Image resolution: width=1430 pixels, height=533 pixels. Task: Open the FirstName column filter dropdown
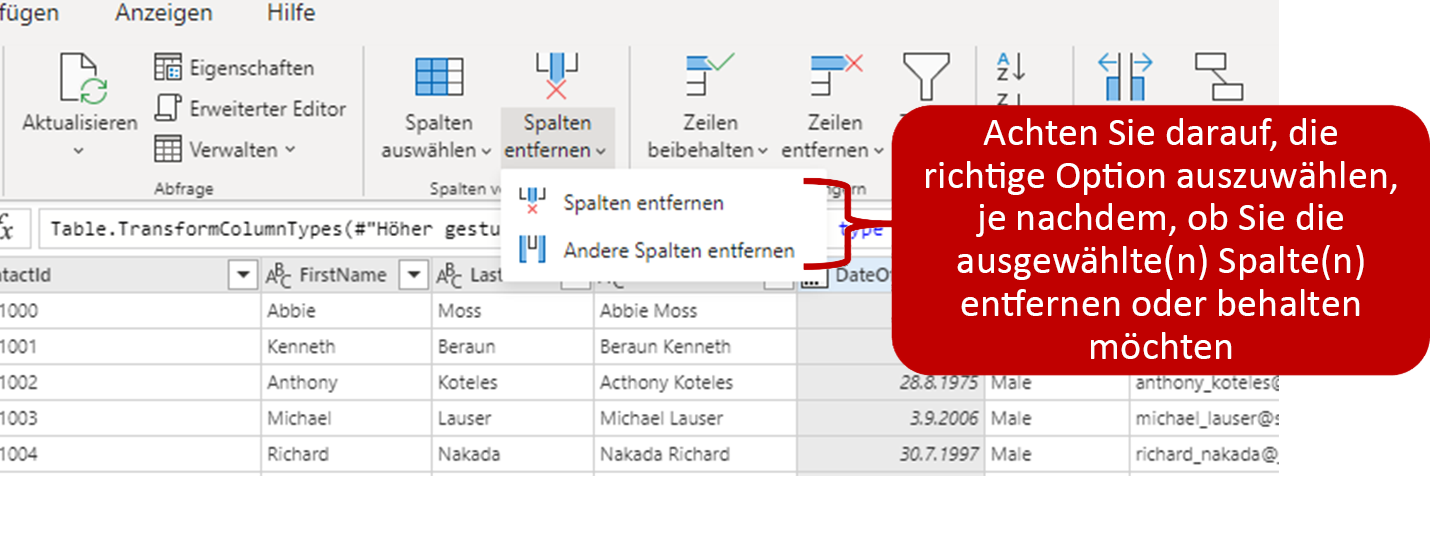click(x=413, y=275)
